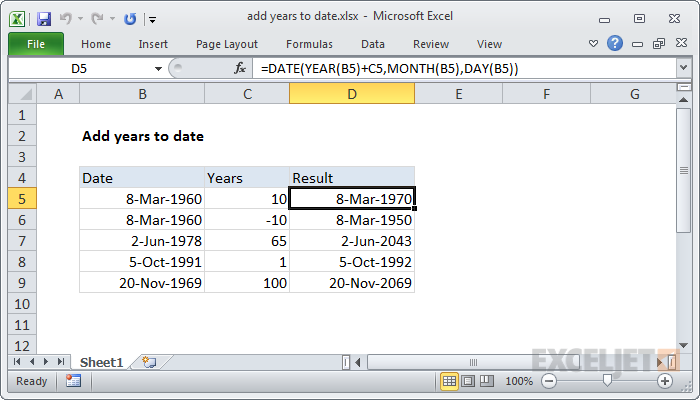Click the zoom in plus button
The image size is (700, 400).
click(x=665, y=381)
